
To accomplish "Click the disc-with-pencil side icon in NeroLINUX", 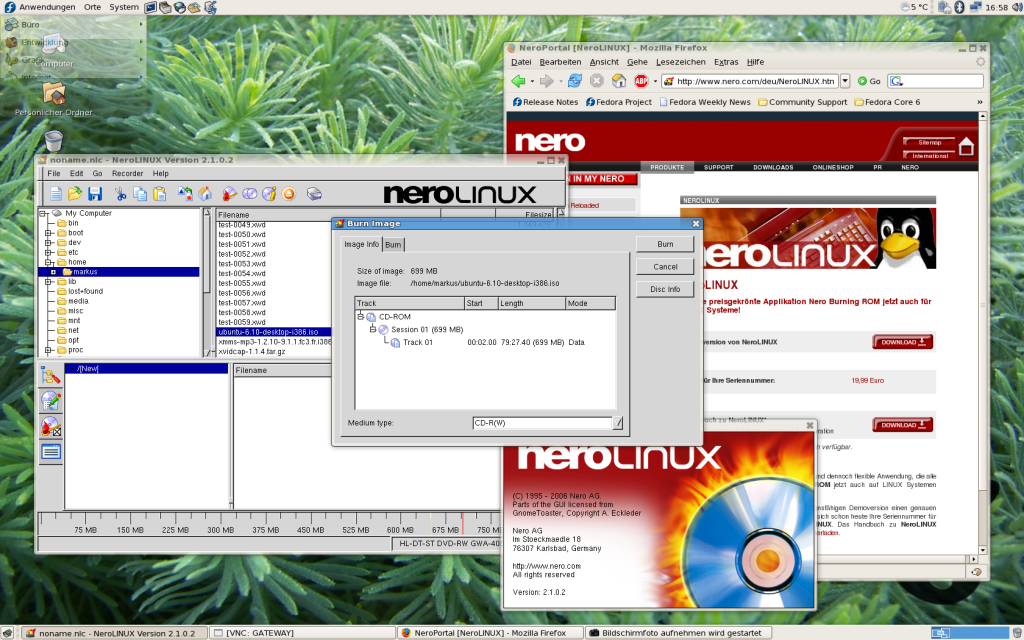I will click(50, 400).
